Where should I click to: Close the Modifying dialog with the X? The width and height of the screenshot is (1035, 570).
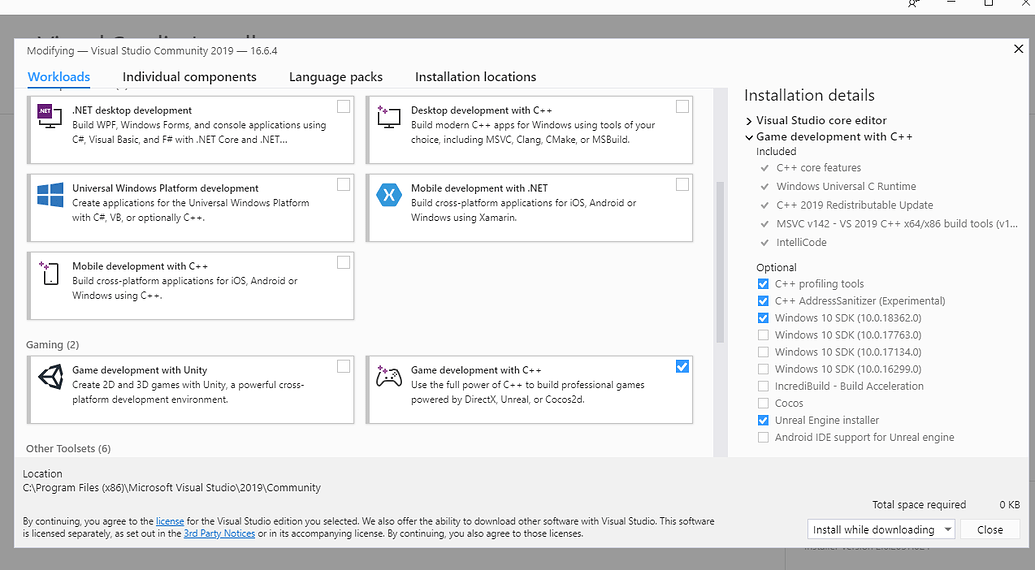tap(1018, 49)
